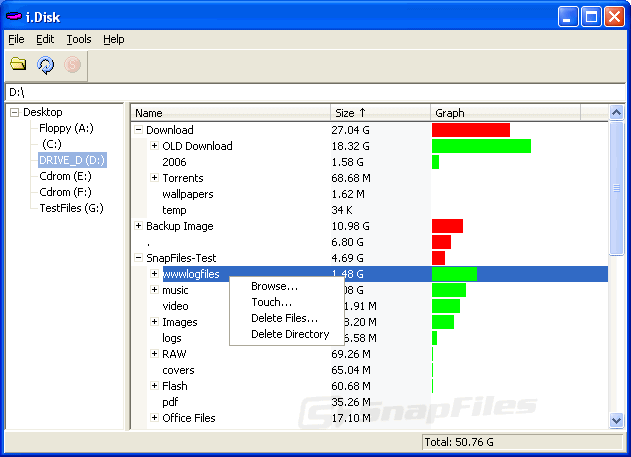Select the (C:) drive in tree
Viewport: 631px width, 457px height.
tap(52, 144)
